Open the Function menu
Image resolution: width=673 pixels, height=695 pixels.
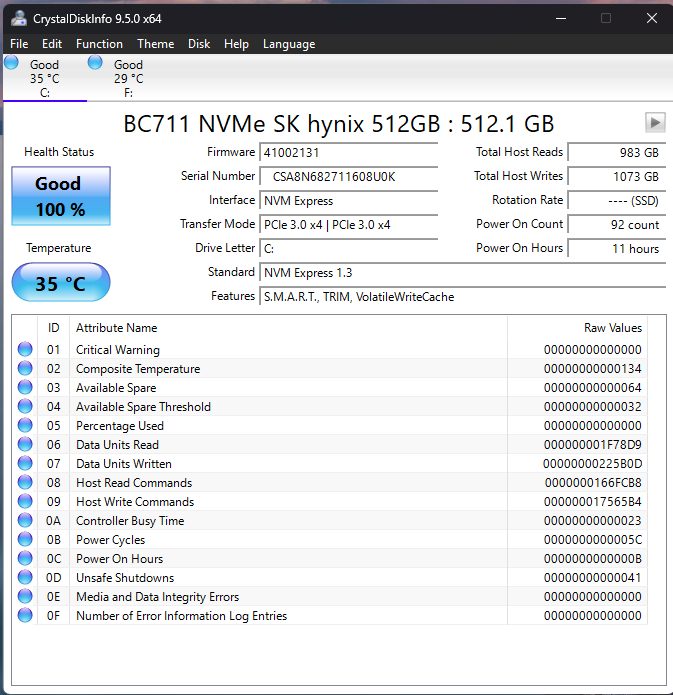99,44
